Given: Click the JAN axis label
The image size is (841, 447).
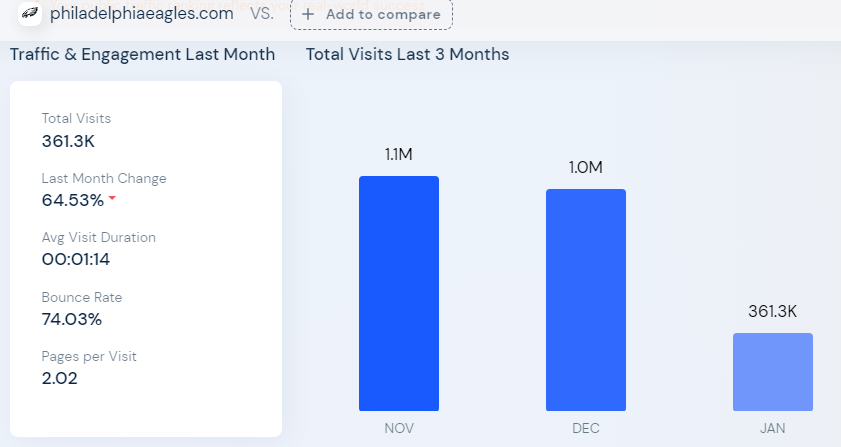Looking at the screenshot, I should [772, 428].
